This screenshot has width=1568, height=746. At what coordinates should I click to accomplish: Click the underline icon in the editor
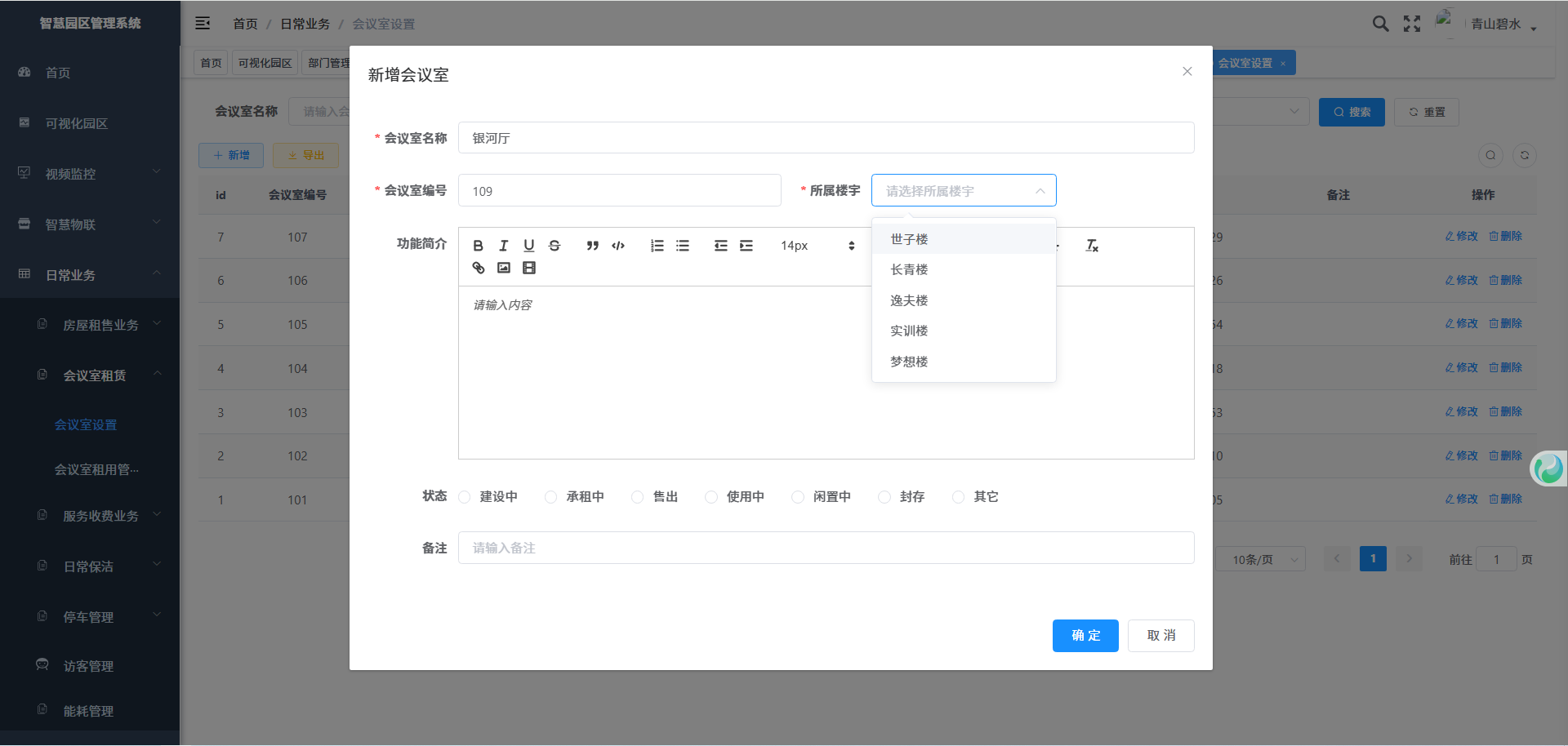pos(529,246)
